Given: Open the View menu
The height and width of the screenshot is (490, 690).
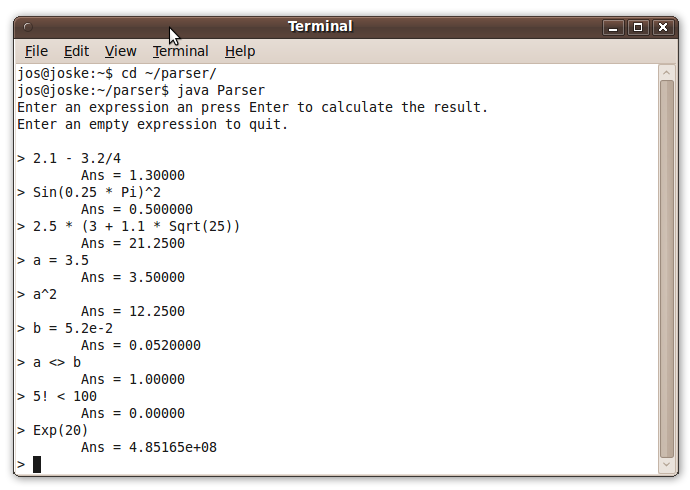Looking at the screenshot, I should coord(121,51).
